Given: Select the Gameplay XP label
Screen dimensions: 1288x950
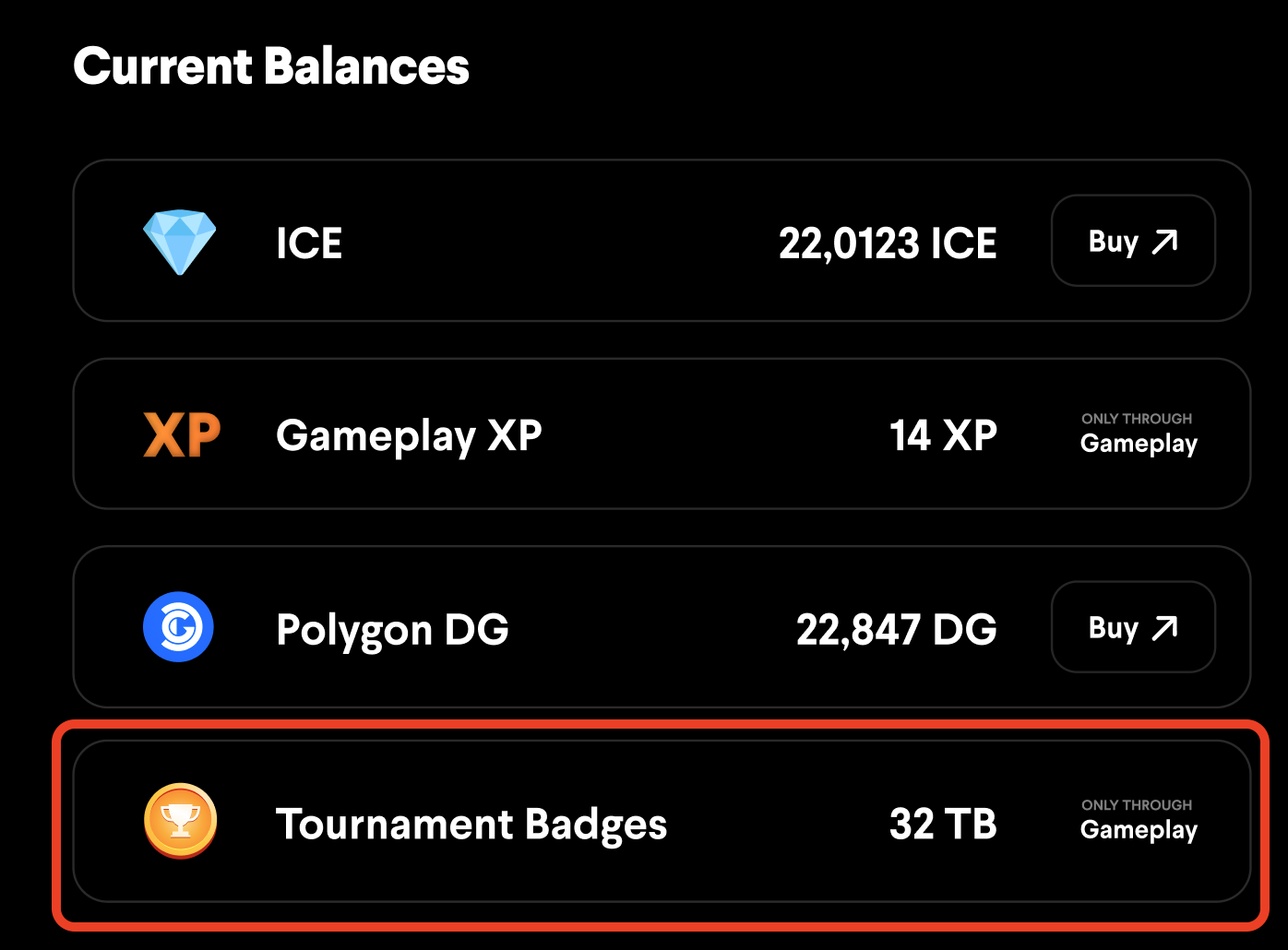Looking at the screenshot, I should tap(409, 436).
